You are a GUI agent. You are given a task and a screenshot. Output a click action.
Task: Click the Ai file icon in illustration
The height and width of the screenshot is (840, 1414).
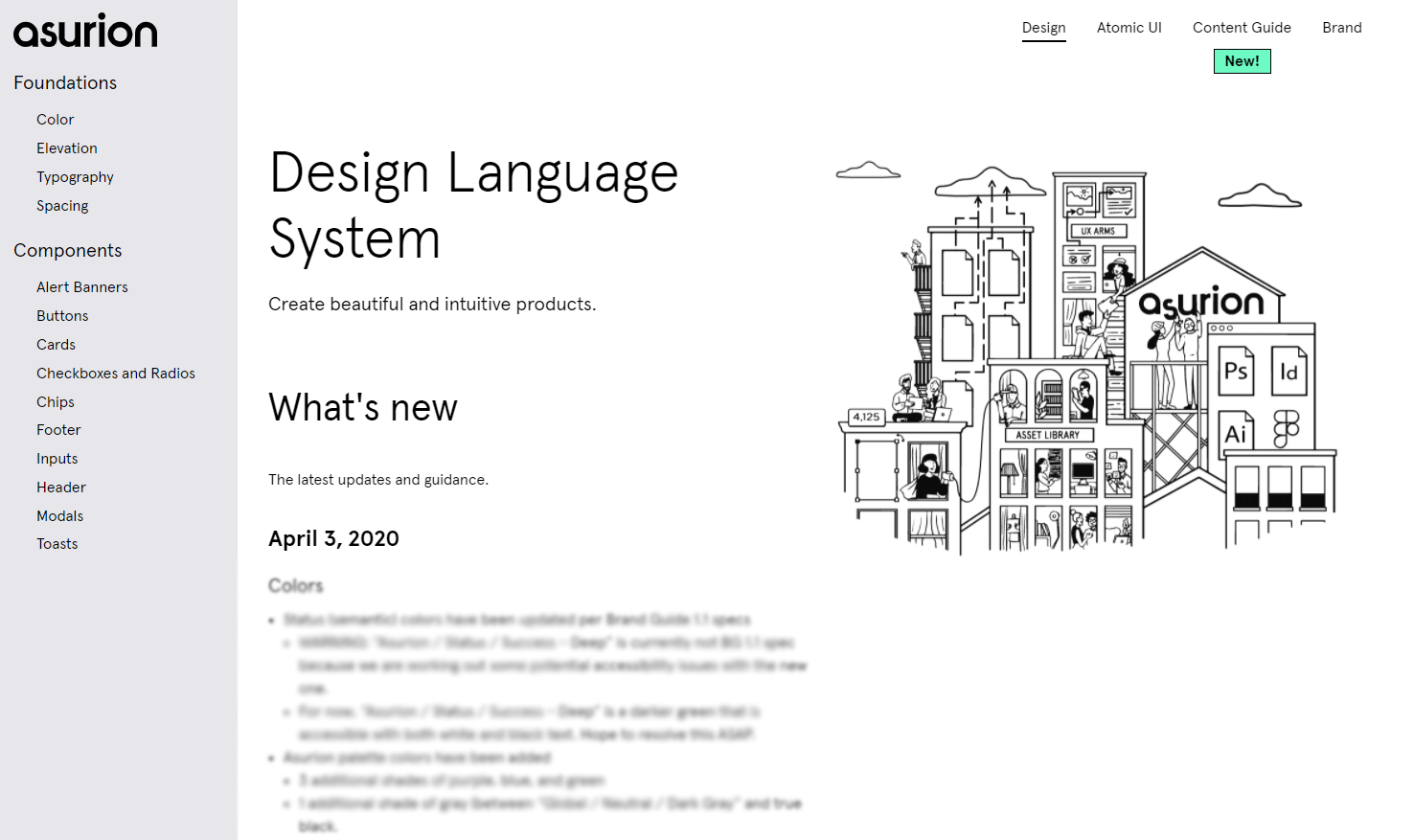pos(1236,433)
